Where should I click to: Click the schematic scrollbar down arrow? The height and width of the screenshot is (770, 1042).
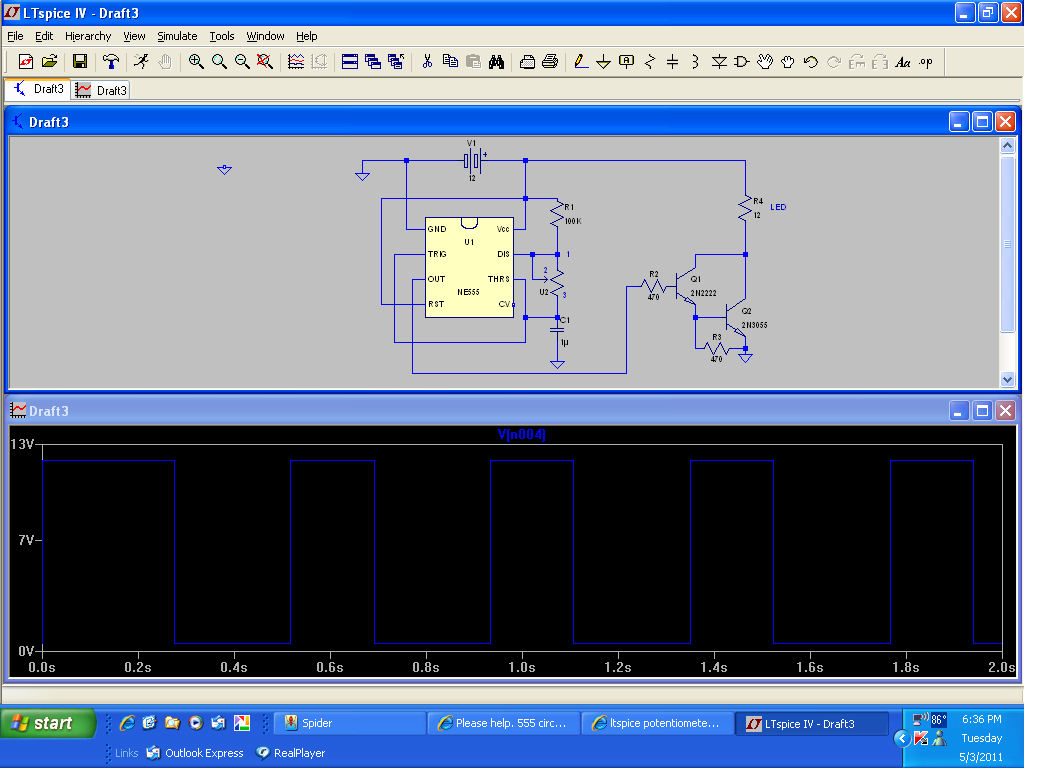pos(1007,379)
